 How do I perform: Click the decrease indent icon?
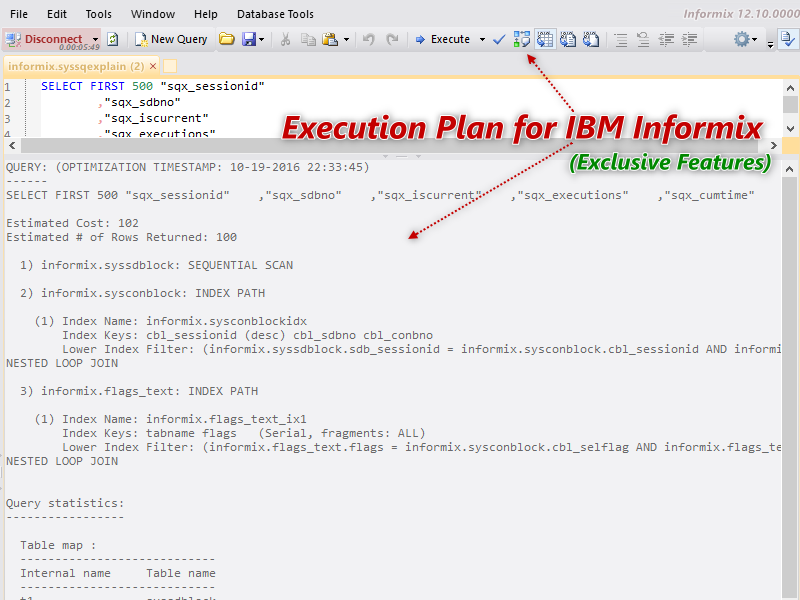[x=666, y=39]
